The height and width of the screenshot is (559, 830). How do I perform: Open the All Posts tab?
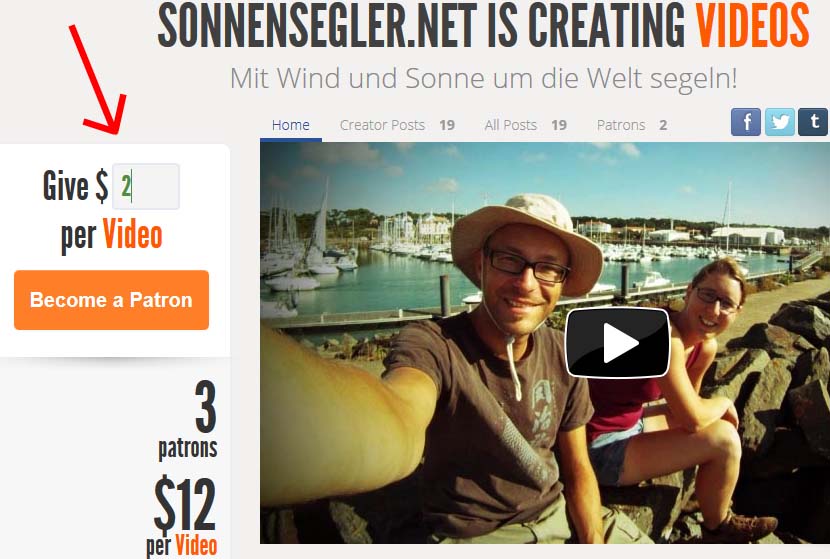coord(525,125)
